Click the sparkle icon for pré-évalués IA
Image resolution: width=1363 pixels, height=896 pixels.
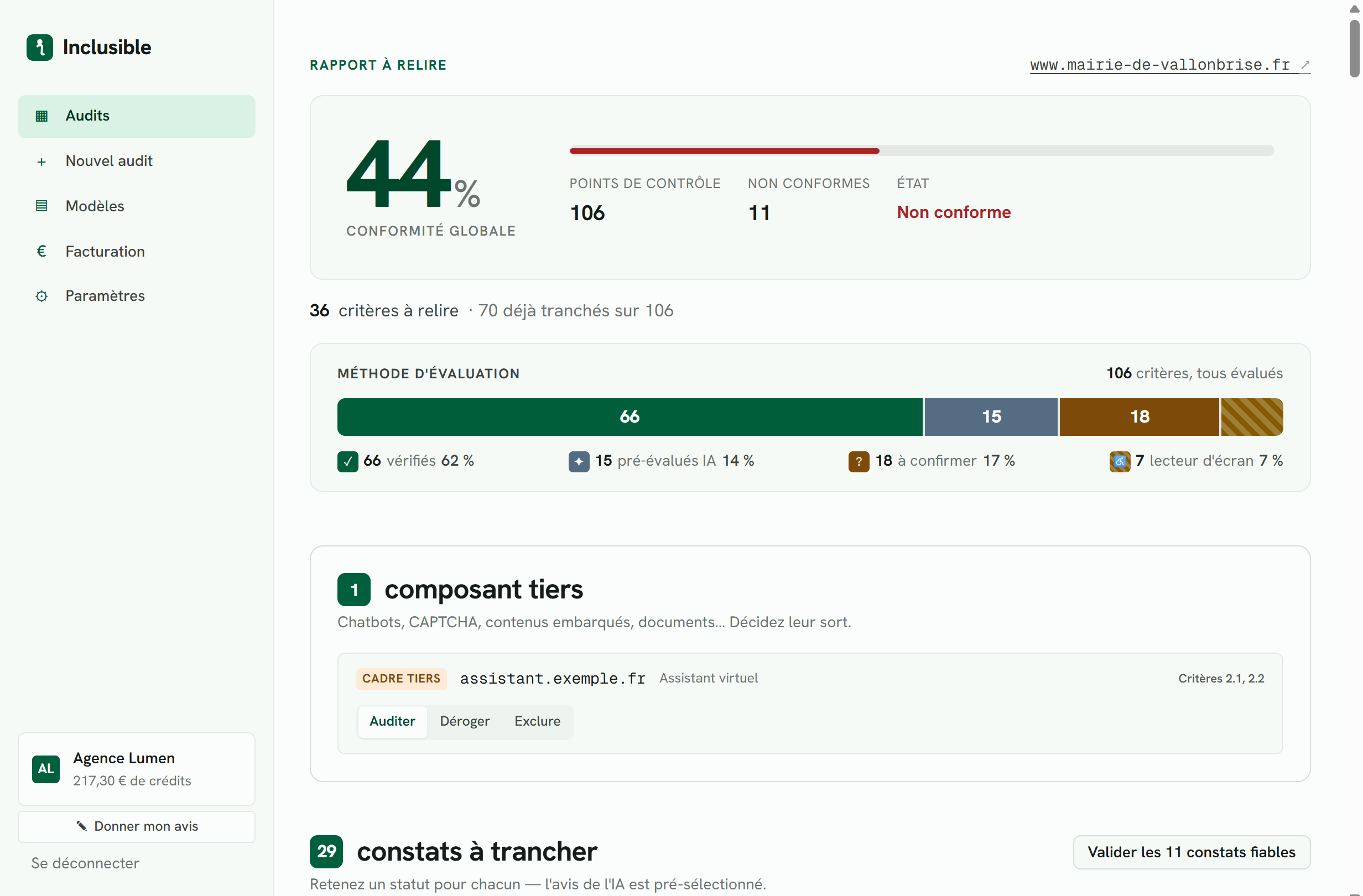tap(579, 461)
